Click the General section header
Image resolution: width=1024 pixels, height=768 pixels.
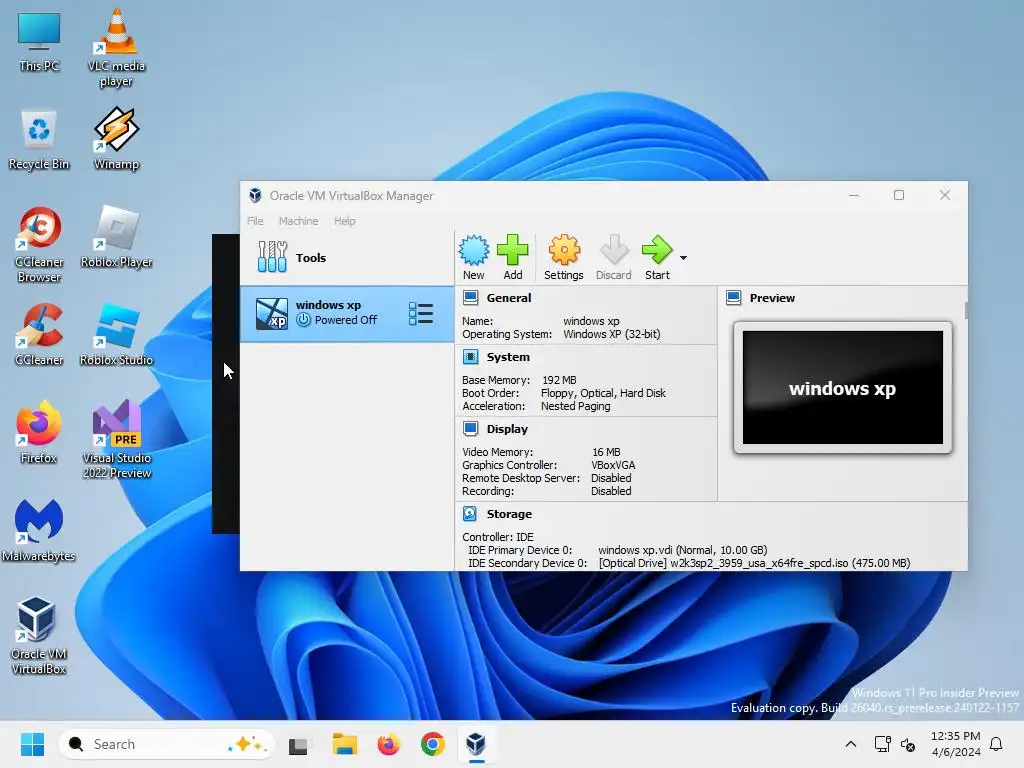(x=509, y=298)
